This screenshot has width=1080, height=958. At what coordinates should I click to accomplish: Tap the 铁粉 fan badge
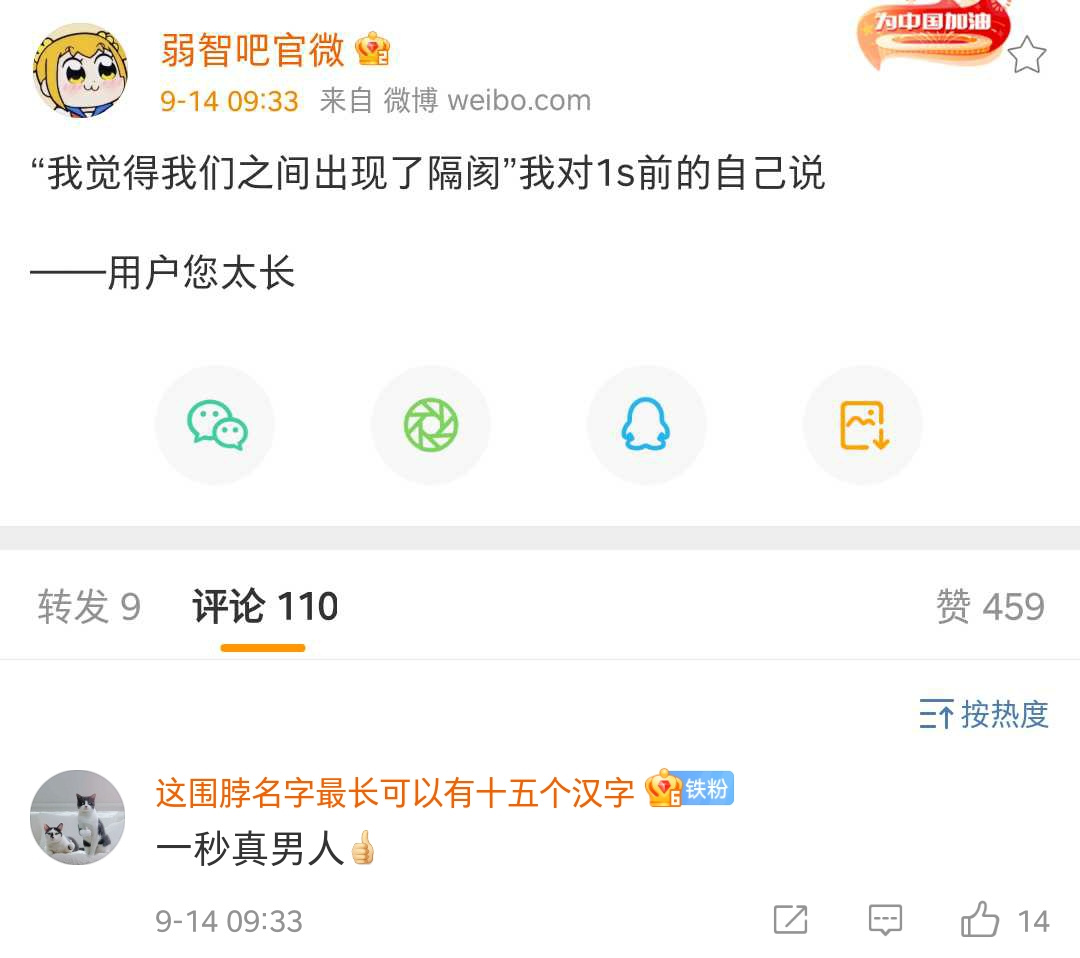tap(708, 789)
